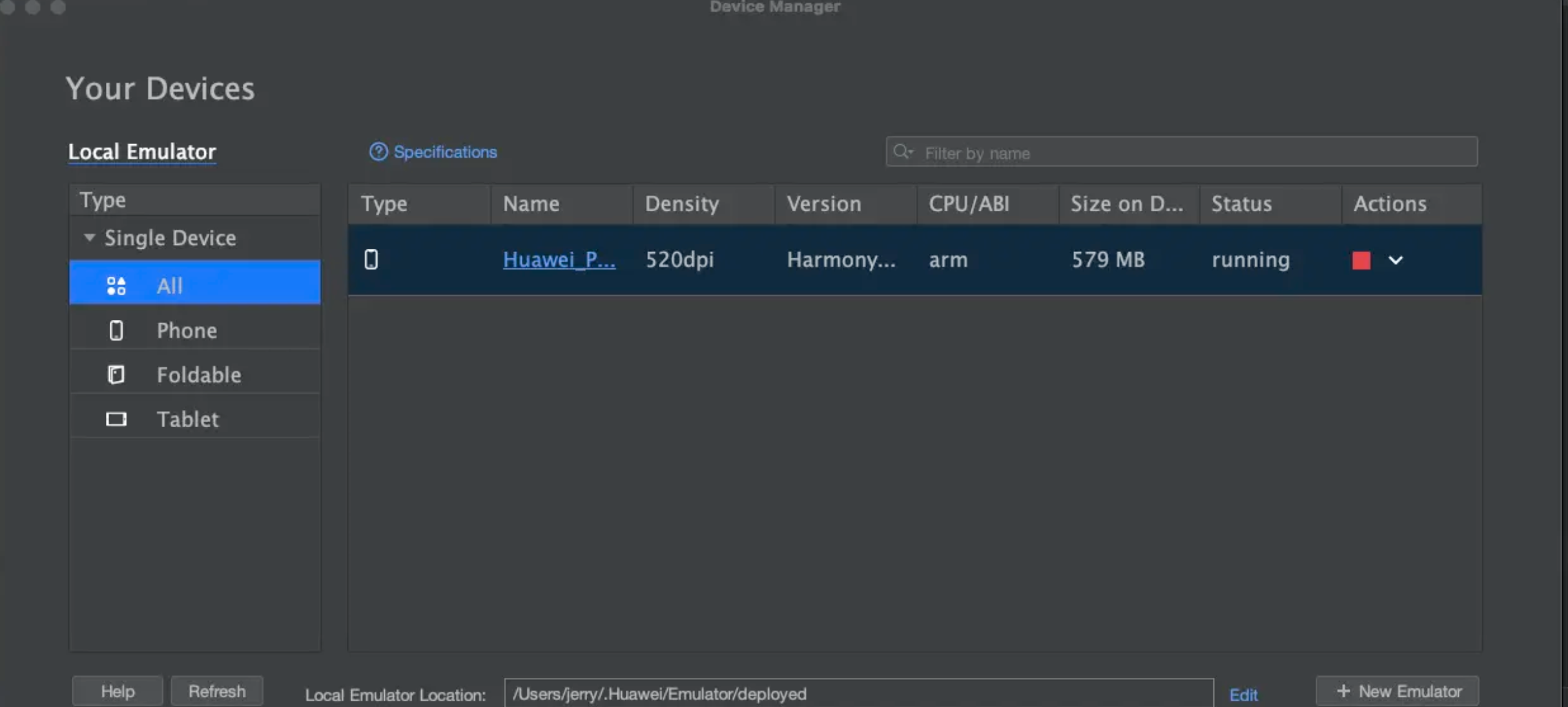The height and width of the screenshot is (707, 1568).
Task: Click Edit next to emulator location
Action: point(1243,695)
